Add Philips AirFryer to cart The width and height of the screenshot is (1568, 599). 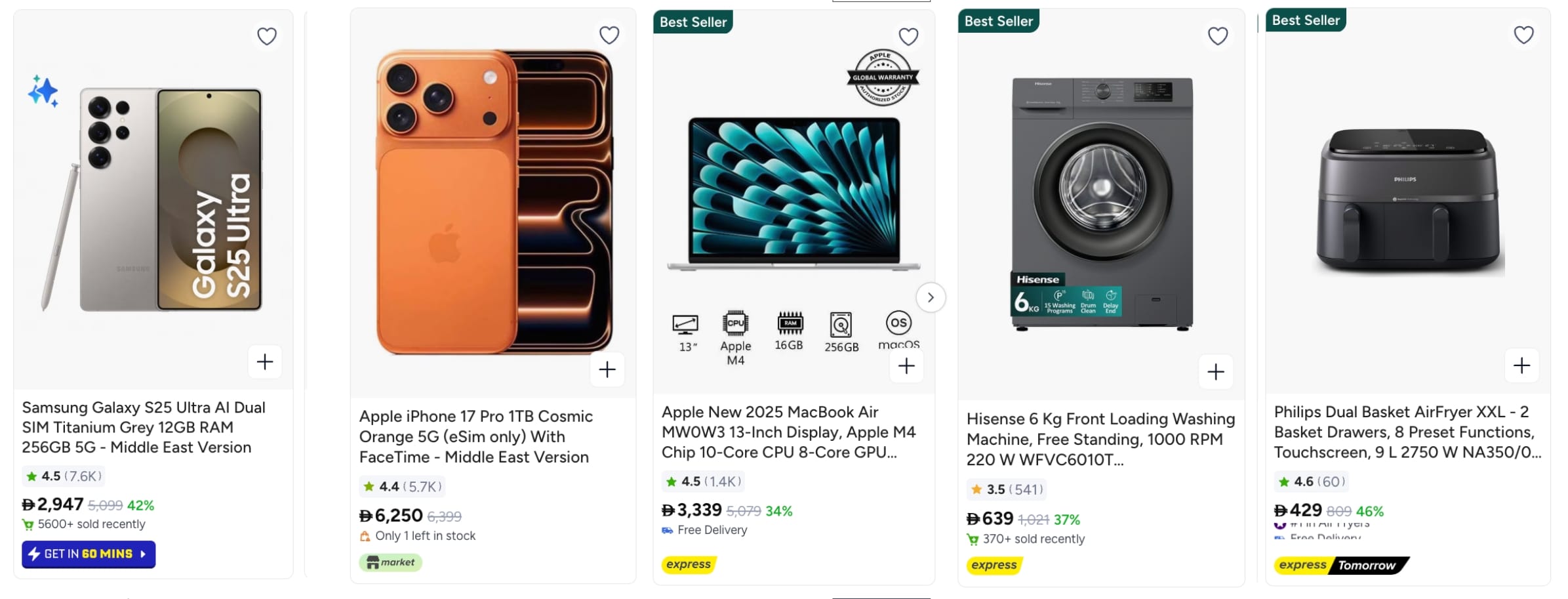coord(1521,365)
